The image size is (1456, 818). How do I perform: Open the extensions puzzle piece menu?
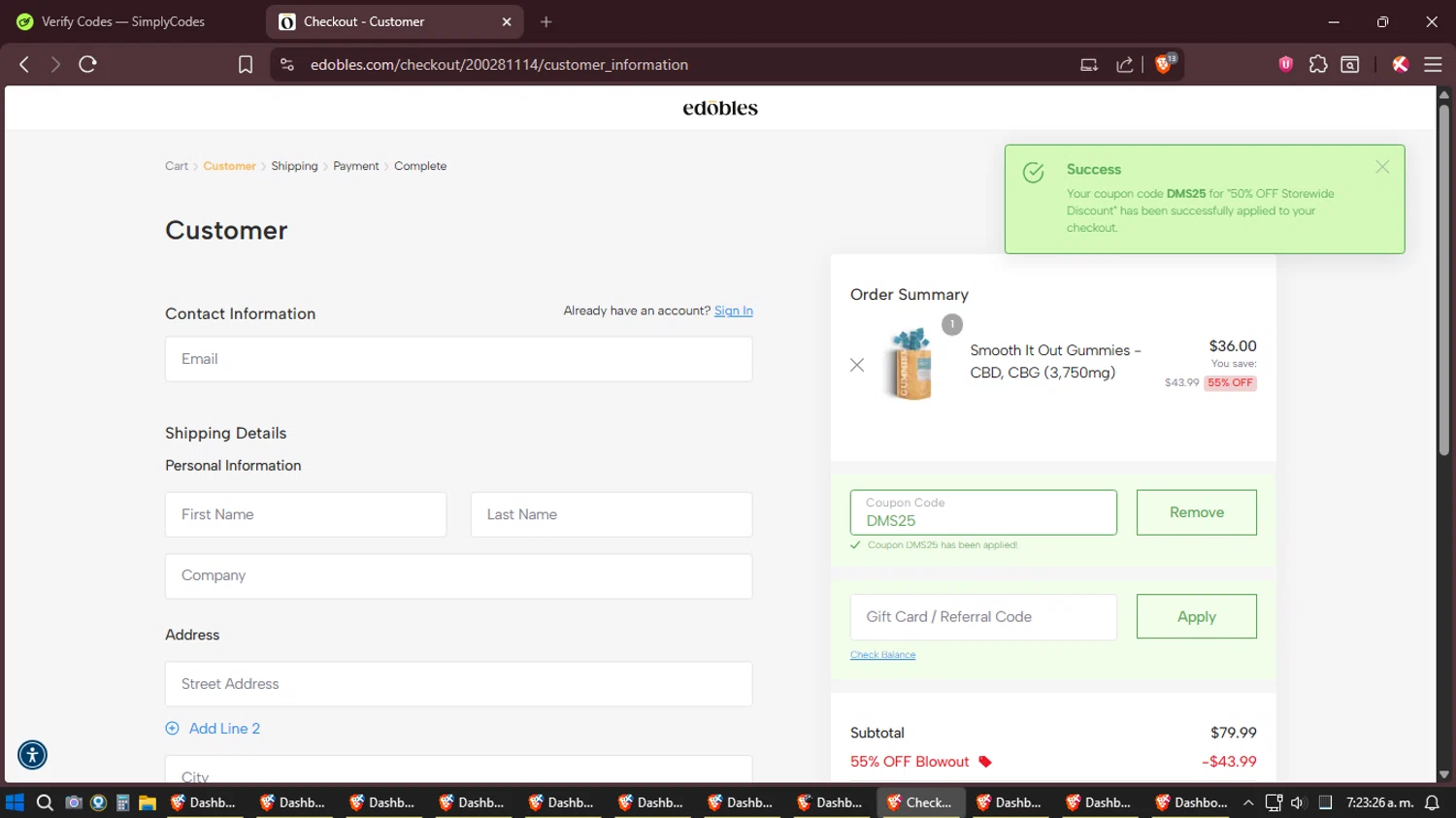[x=1318, y=64]
